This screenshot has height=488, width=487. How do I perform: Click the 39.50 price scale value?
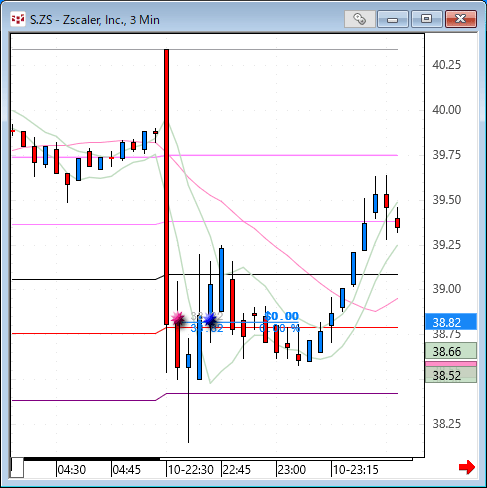(447, 200)
